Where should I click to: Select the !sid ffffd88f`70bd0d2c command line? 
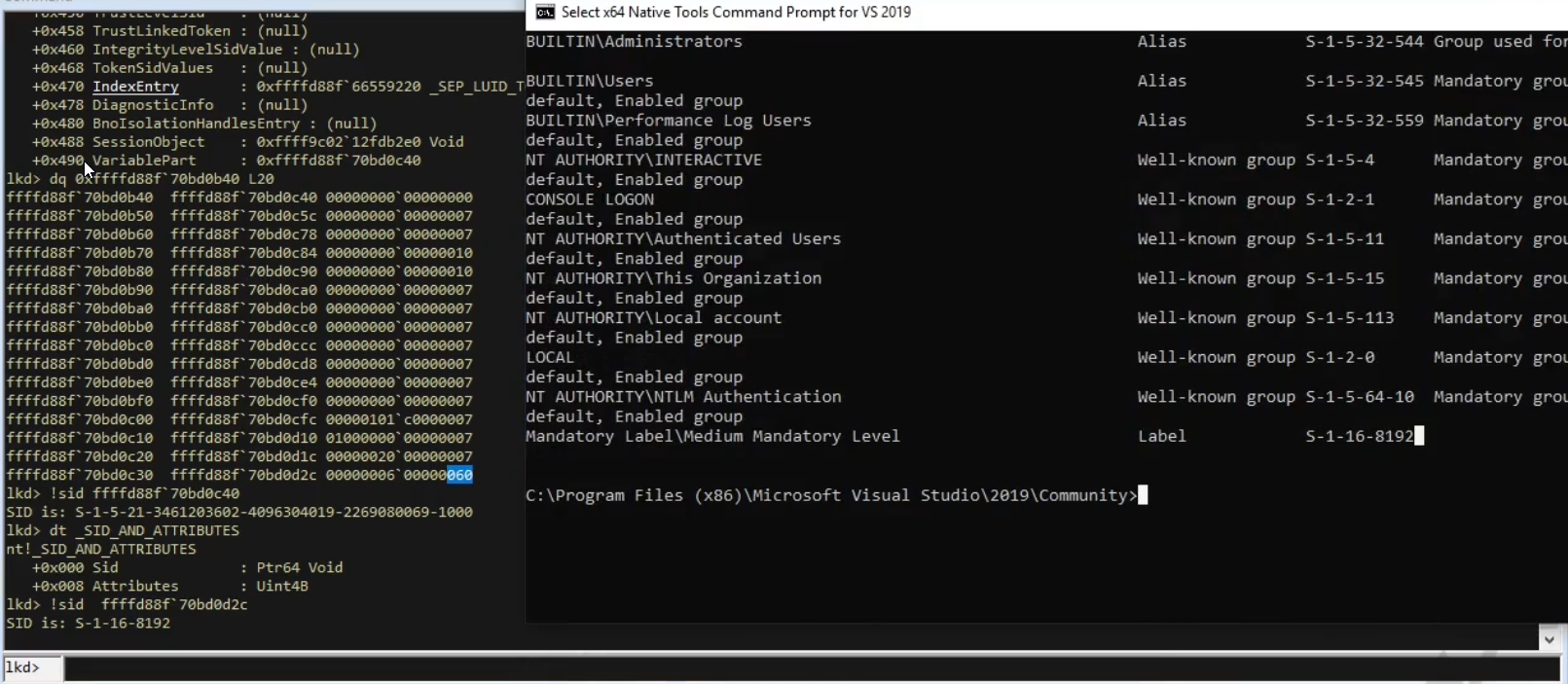coord(127,604)
